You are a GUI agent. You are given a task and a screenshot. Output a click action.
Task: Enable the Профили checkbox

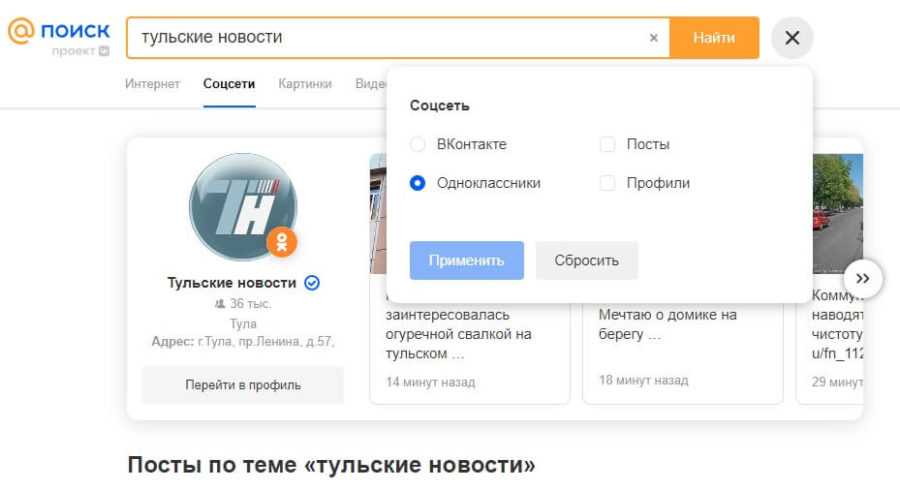(x=607, y=183)
